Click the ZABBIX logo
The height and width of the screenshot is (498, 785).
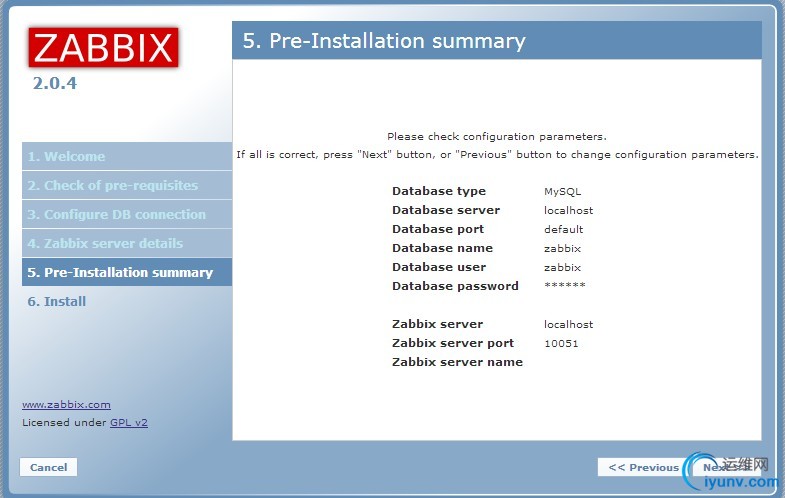(103, 48)
